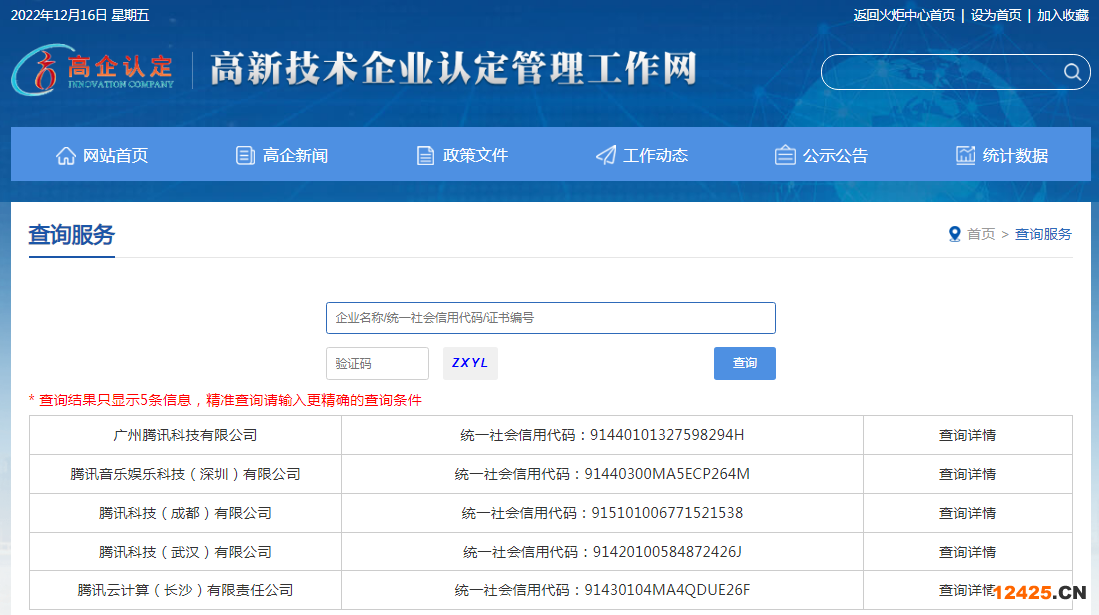This screenshot has width=1099, height=615.
Task: Click the 高企认定 site logo
Action: click(x=93, y=69)
